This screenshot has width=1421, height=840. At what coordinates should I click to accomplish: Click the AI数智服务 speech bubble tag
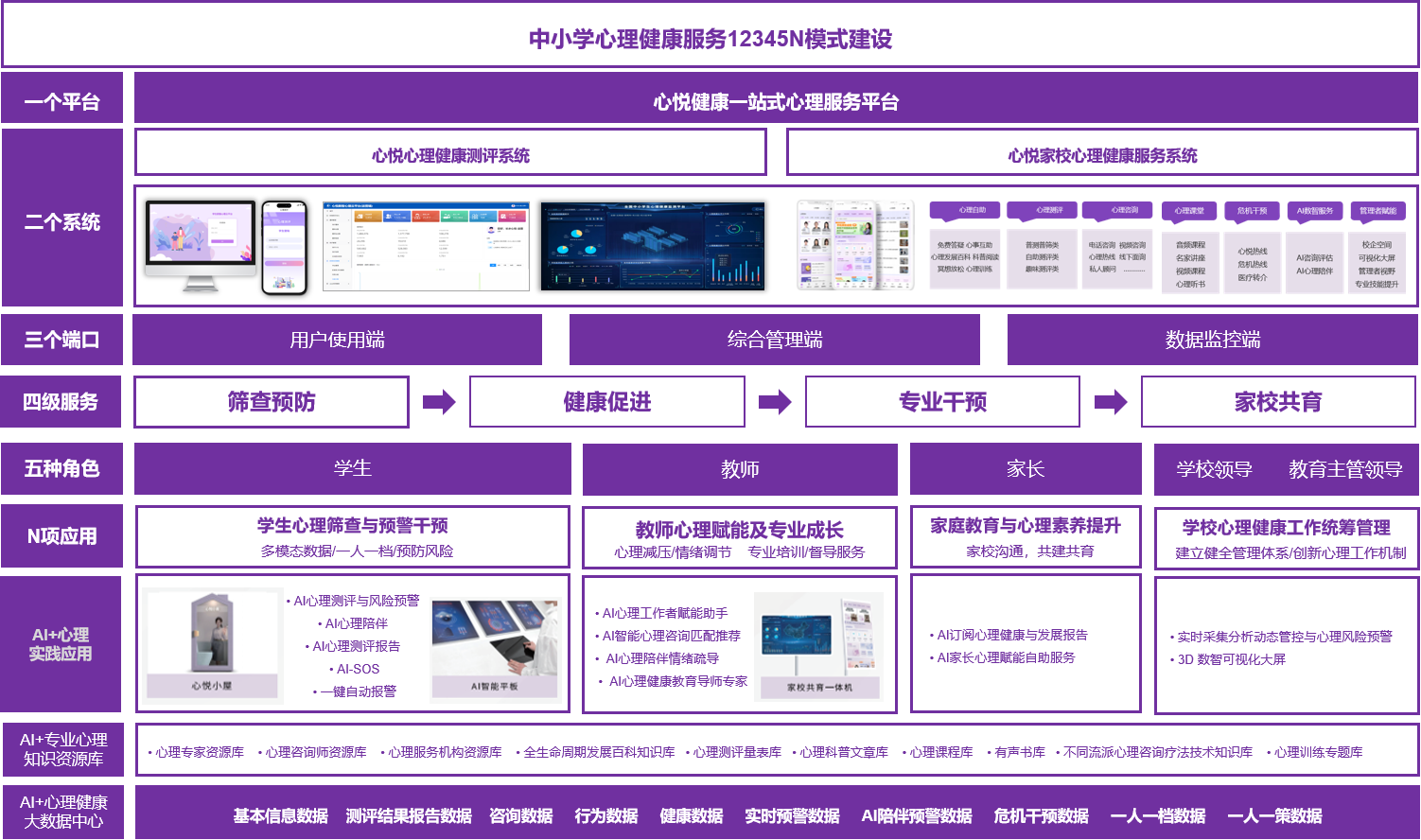coord(1314,211)
